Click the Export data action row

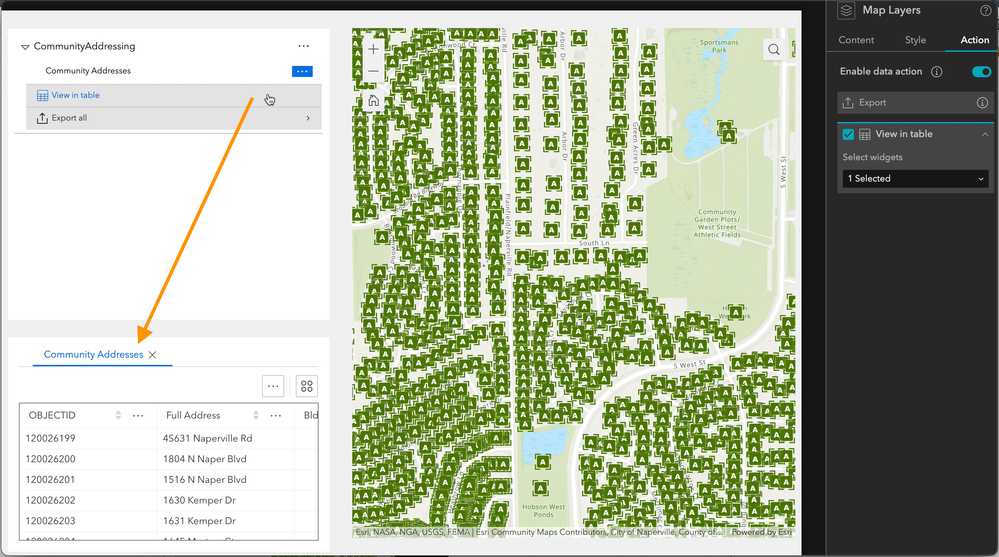[915, 103]
